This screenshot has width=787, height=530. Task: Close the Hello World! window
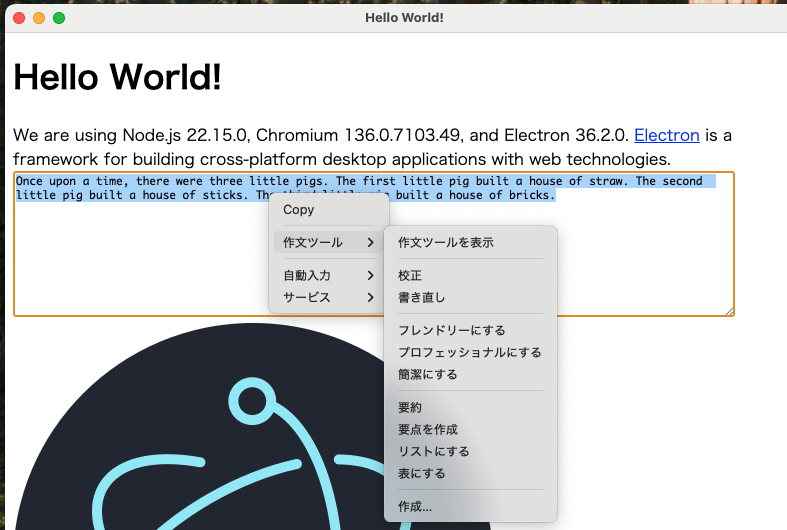pyautogui.click(x=19, y=18)
